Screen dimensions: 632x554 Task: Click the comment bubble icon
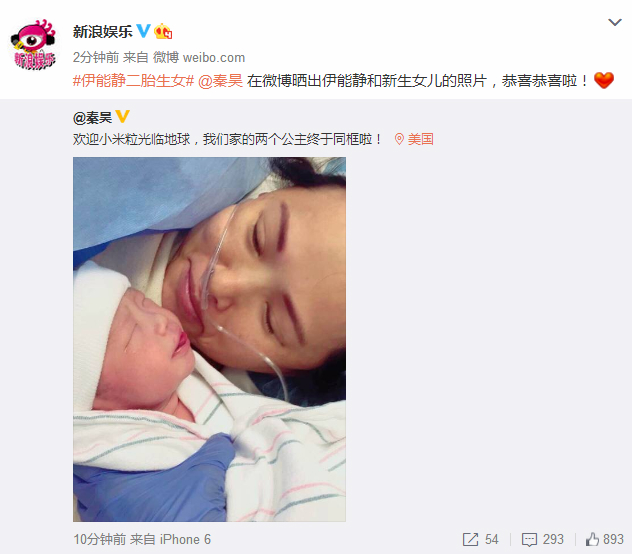pos(529,539)
